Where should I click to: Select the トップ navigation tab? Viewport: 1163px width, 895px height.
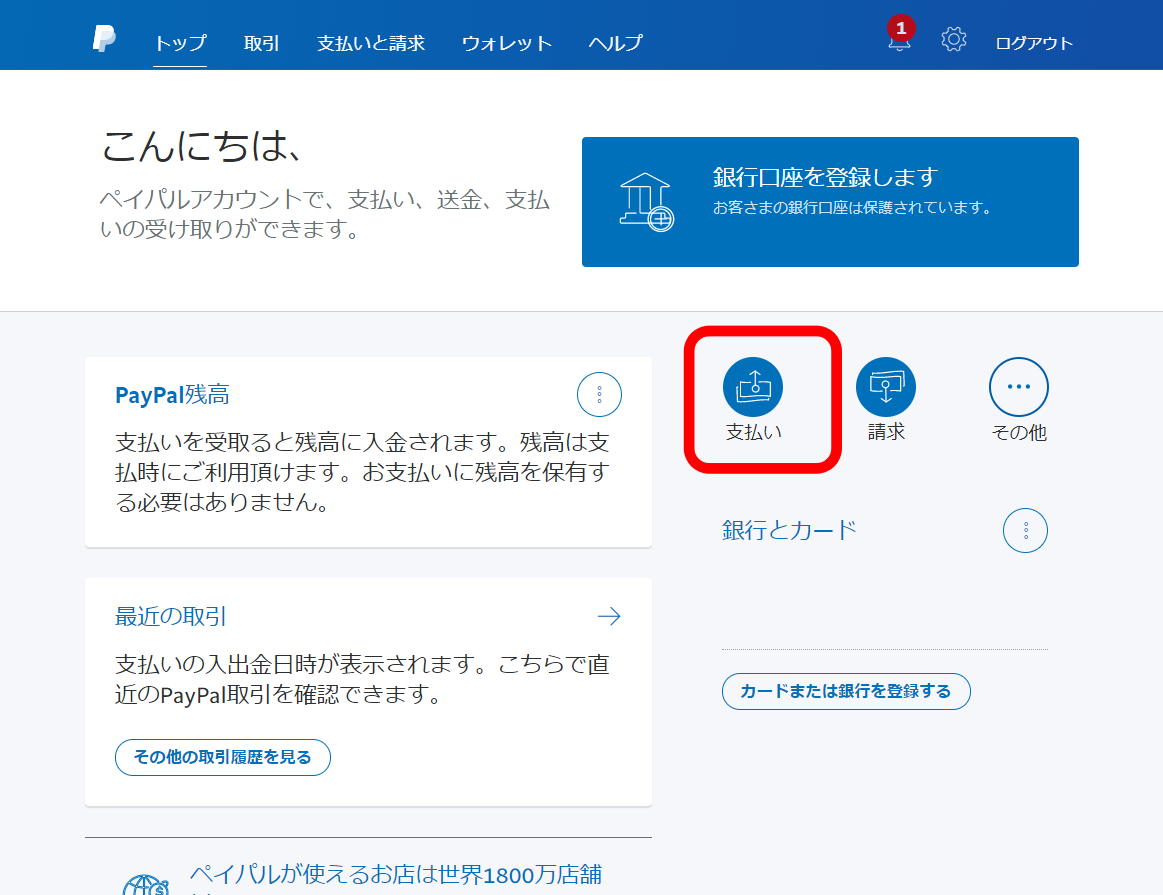click(180, 43)
